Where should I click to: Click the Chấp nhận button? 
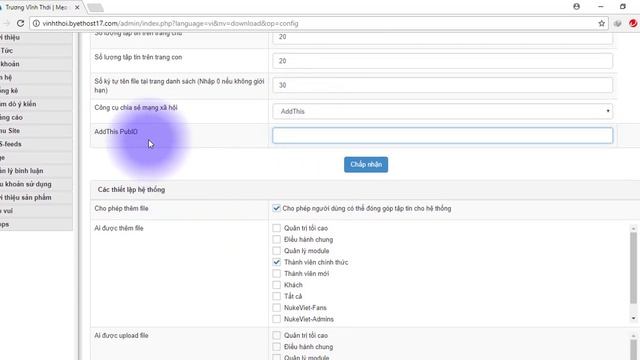(x=366, y=164)
